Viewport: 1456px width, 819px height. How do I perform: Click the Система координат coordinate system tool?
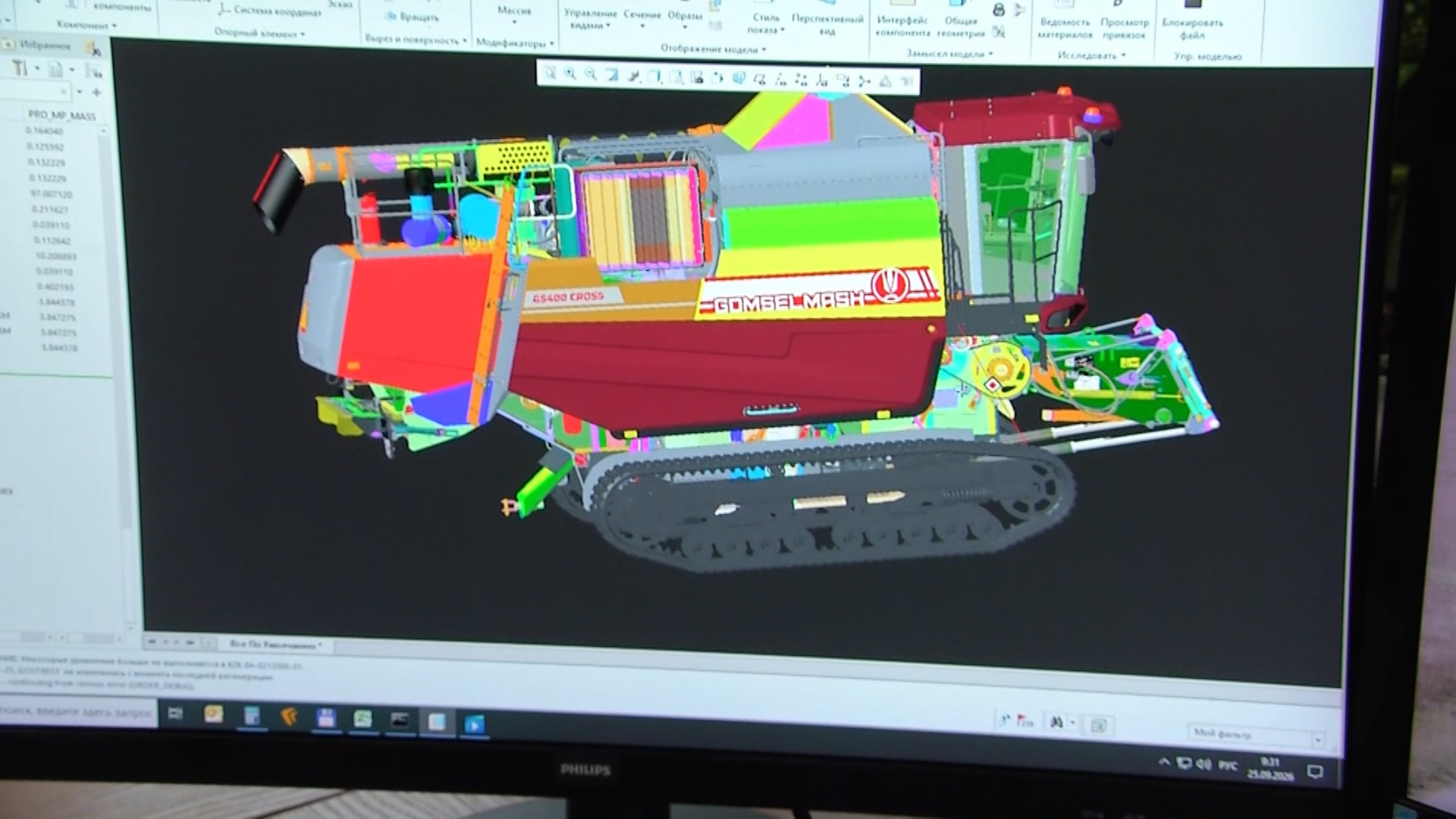click(x=271, y=11)
